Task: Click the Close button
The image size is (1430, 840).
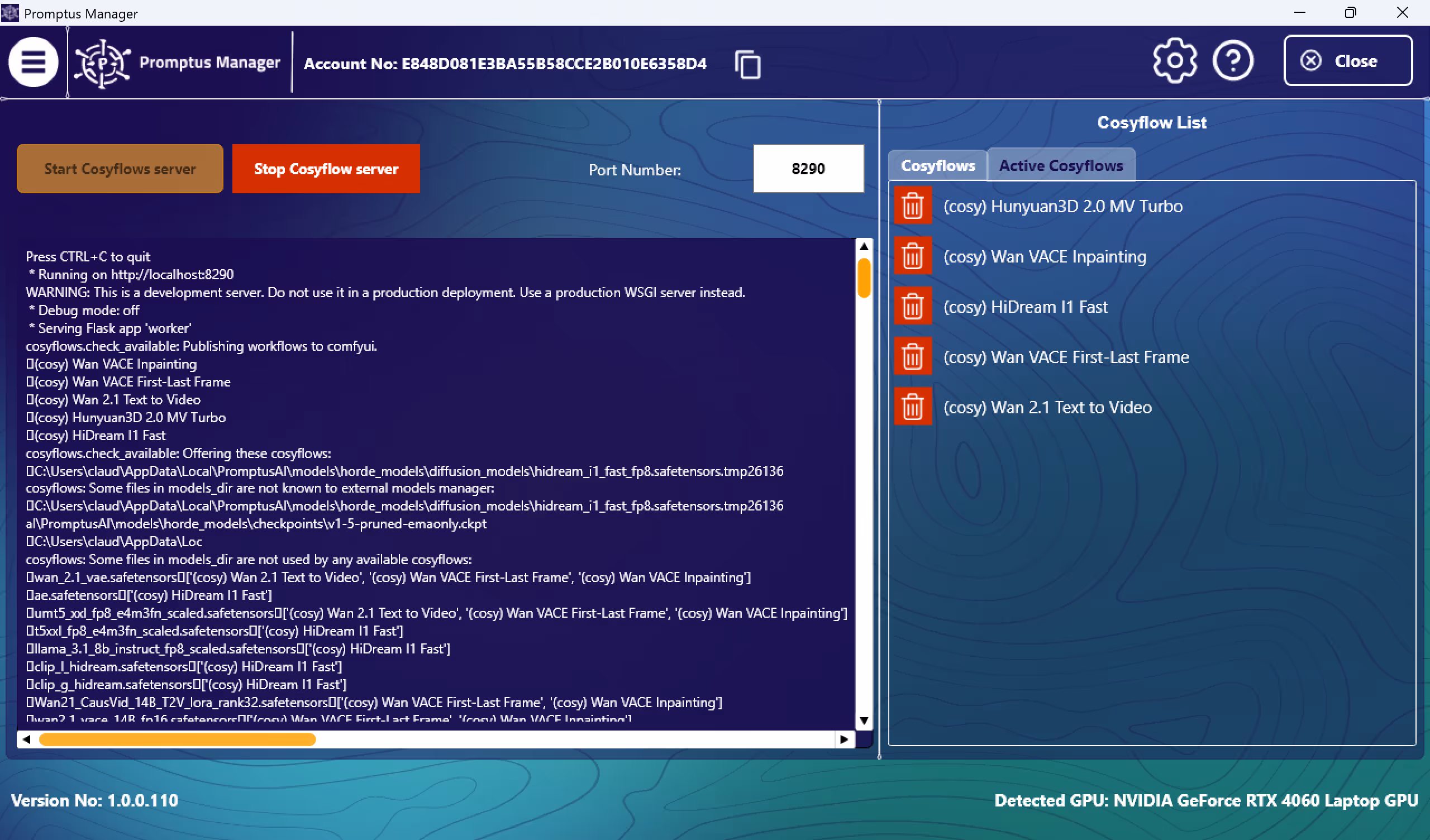Action: coord(1348,61)
